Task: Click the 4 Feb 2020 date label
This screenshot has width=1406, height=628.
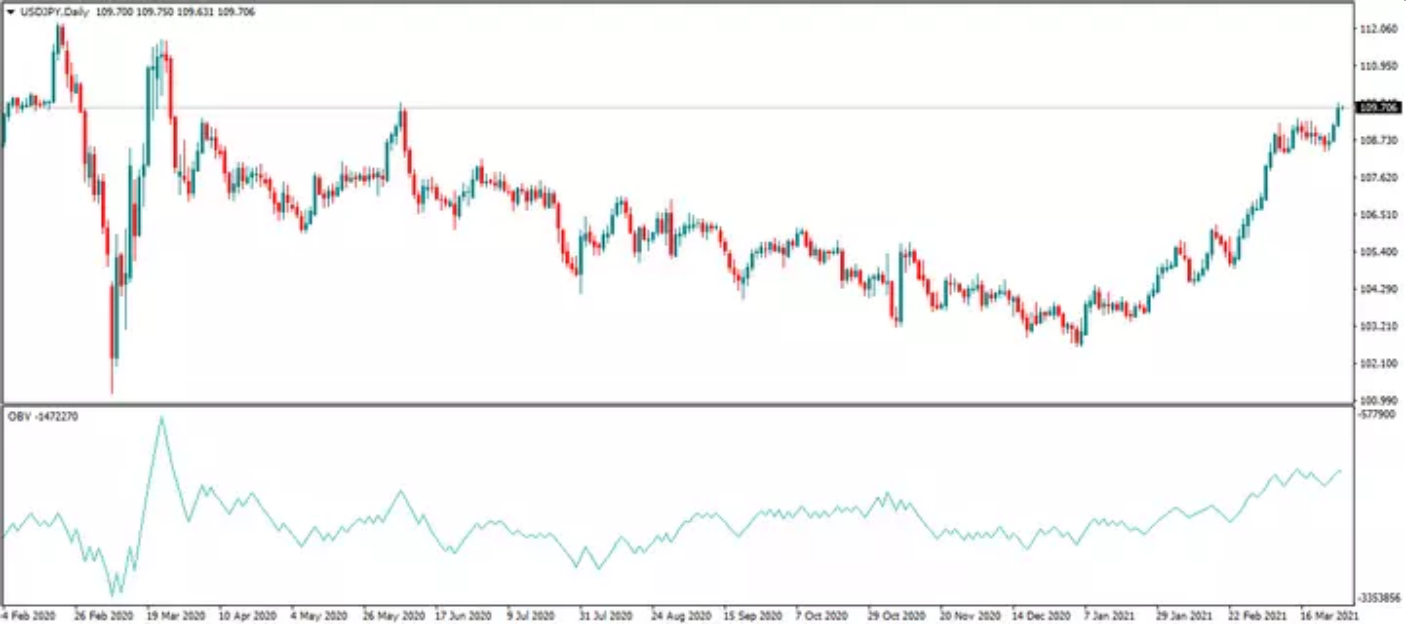Action: click(x=30, y=615)
